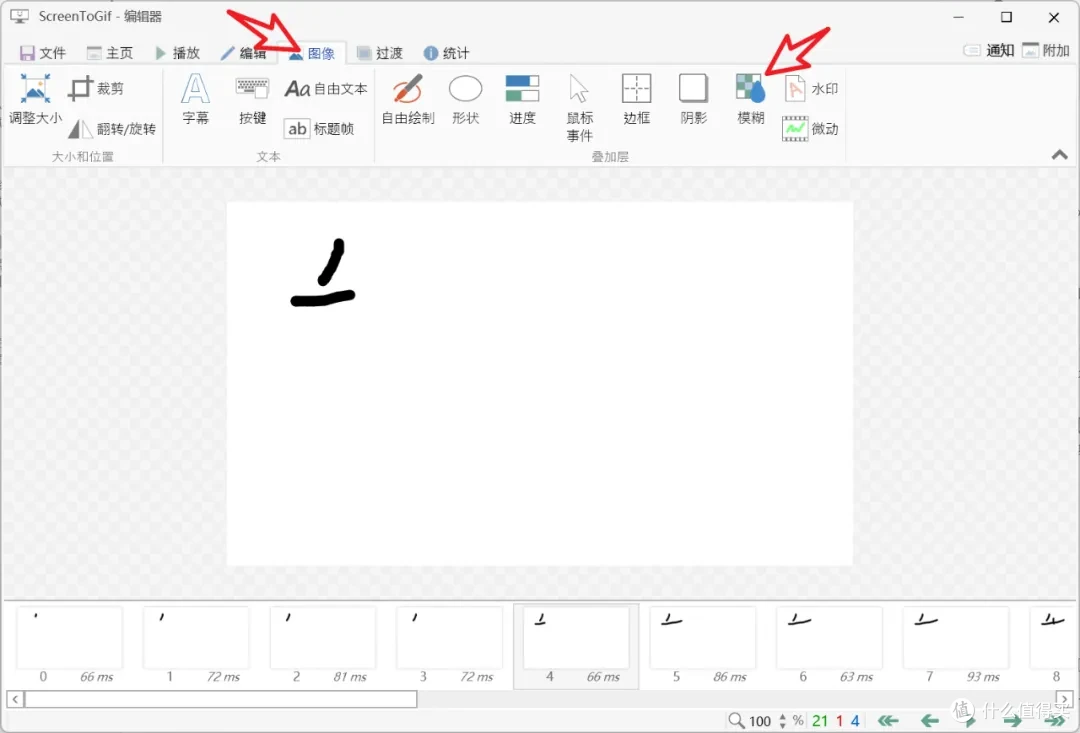This screenshot has width=1080, height=733.
Task: Jump to the first frame
Action: coord(888,721)
